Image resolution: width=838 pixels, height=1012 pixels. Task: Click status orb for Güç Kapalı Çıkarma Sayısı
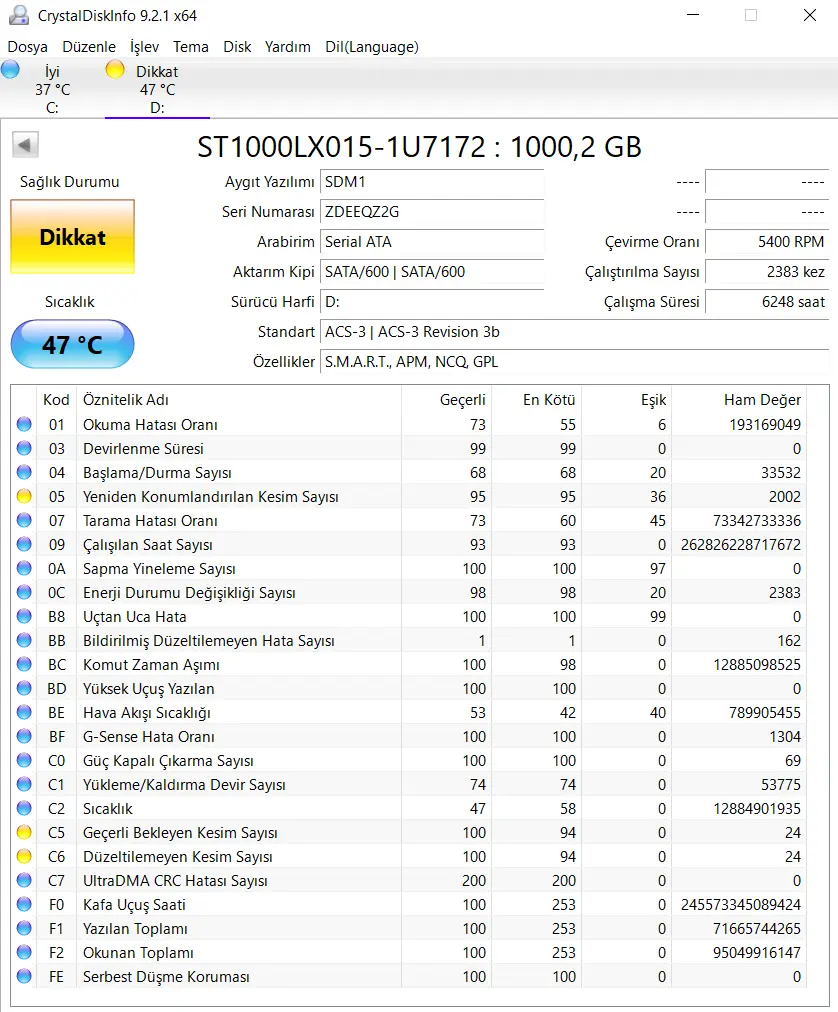point(24,760)
